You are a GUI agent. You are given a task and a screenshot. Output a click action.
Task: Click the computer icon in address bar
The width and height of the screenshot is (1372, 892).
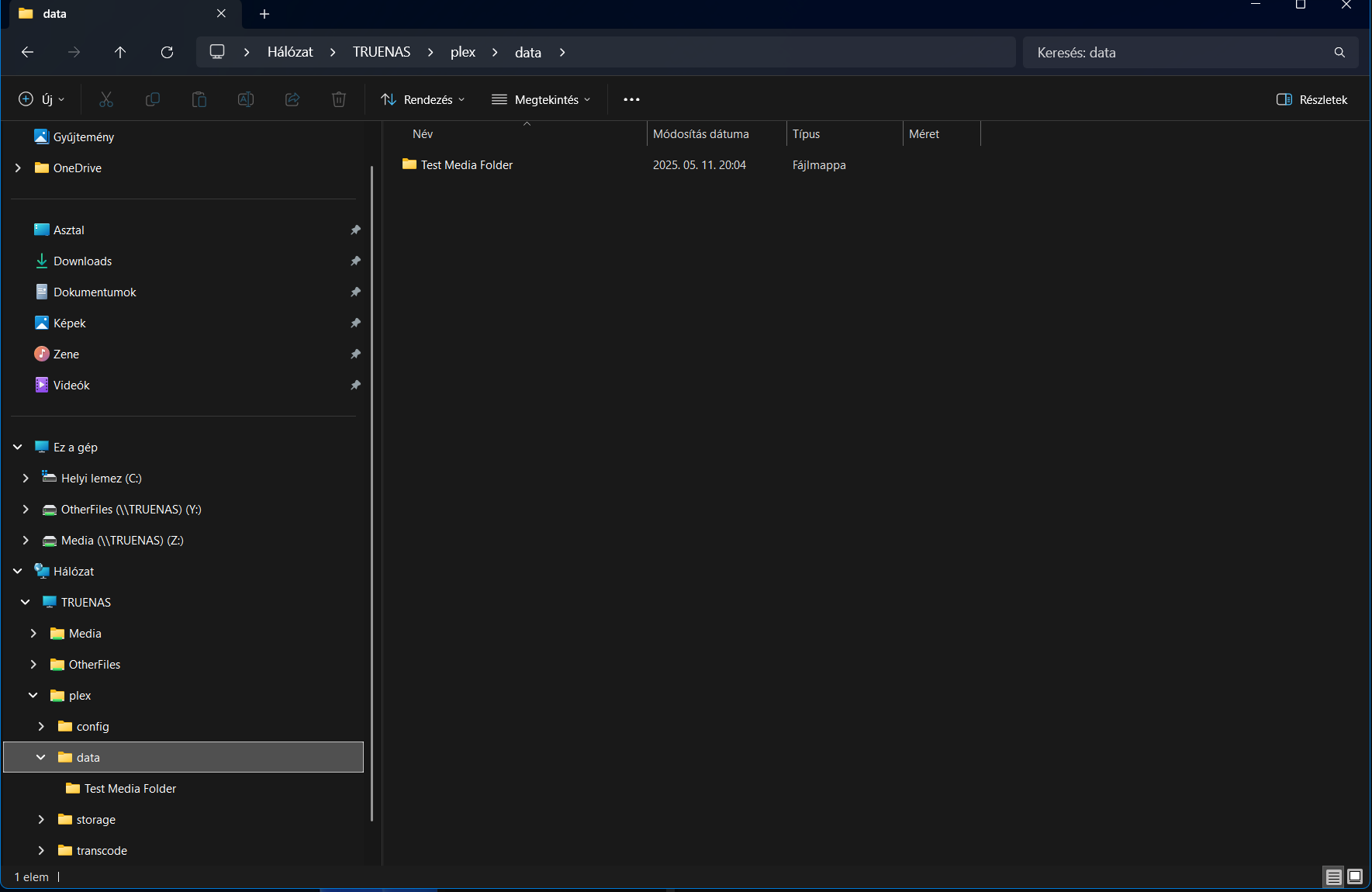(217, 52)
